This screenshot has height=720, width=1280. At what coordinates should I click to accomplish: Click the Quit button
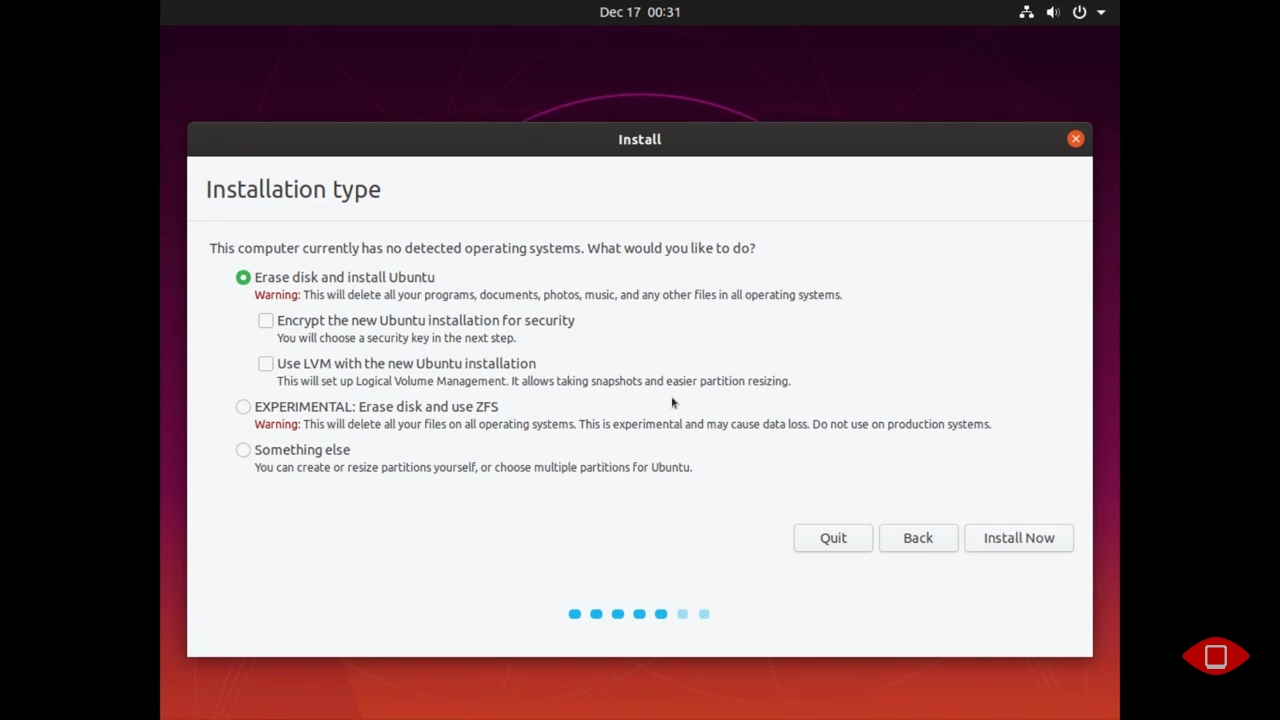coord(833,538)
